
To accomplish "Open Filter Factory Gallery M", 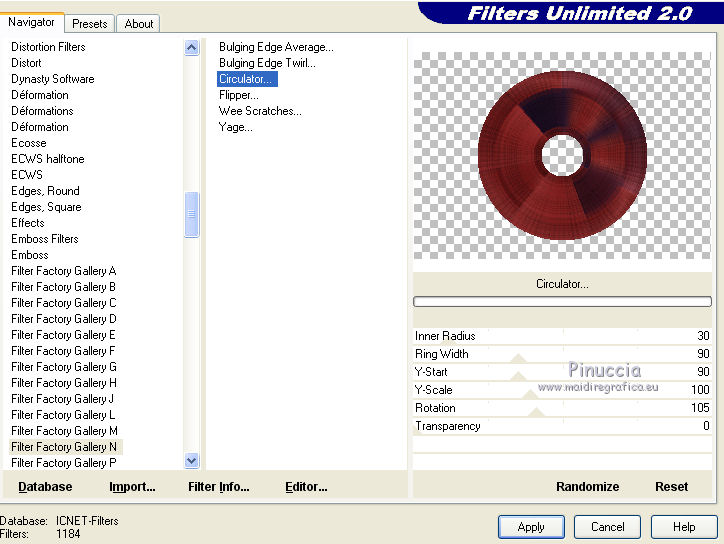I will [x=64, y=431].
